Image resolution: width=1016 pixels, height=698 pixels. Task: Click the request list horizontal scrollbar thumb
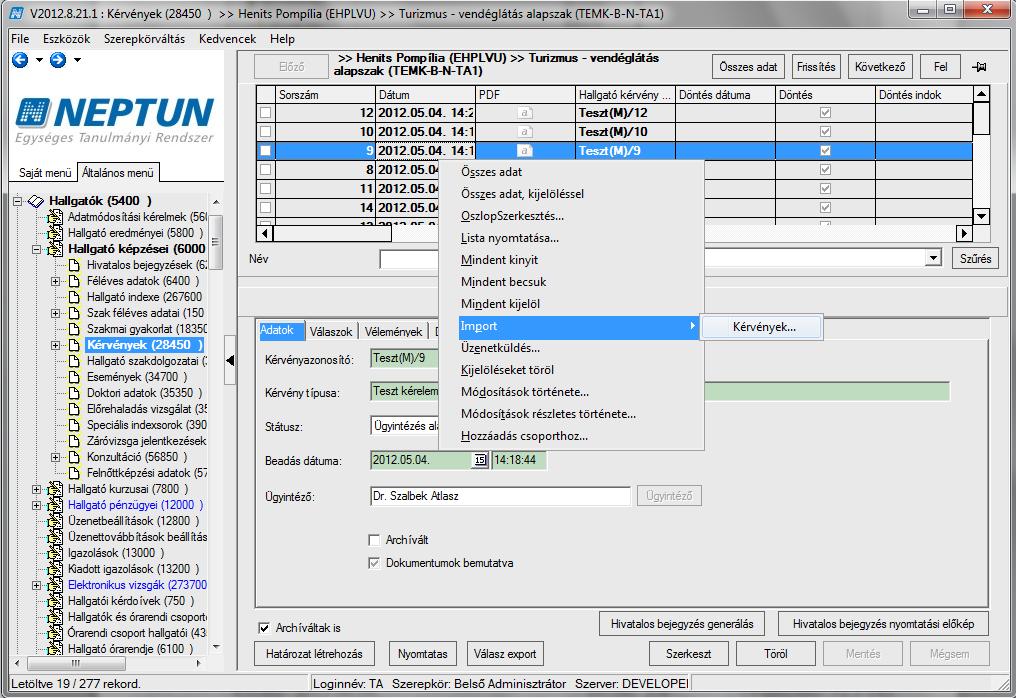pyautogui.click(x=332, y=233)
